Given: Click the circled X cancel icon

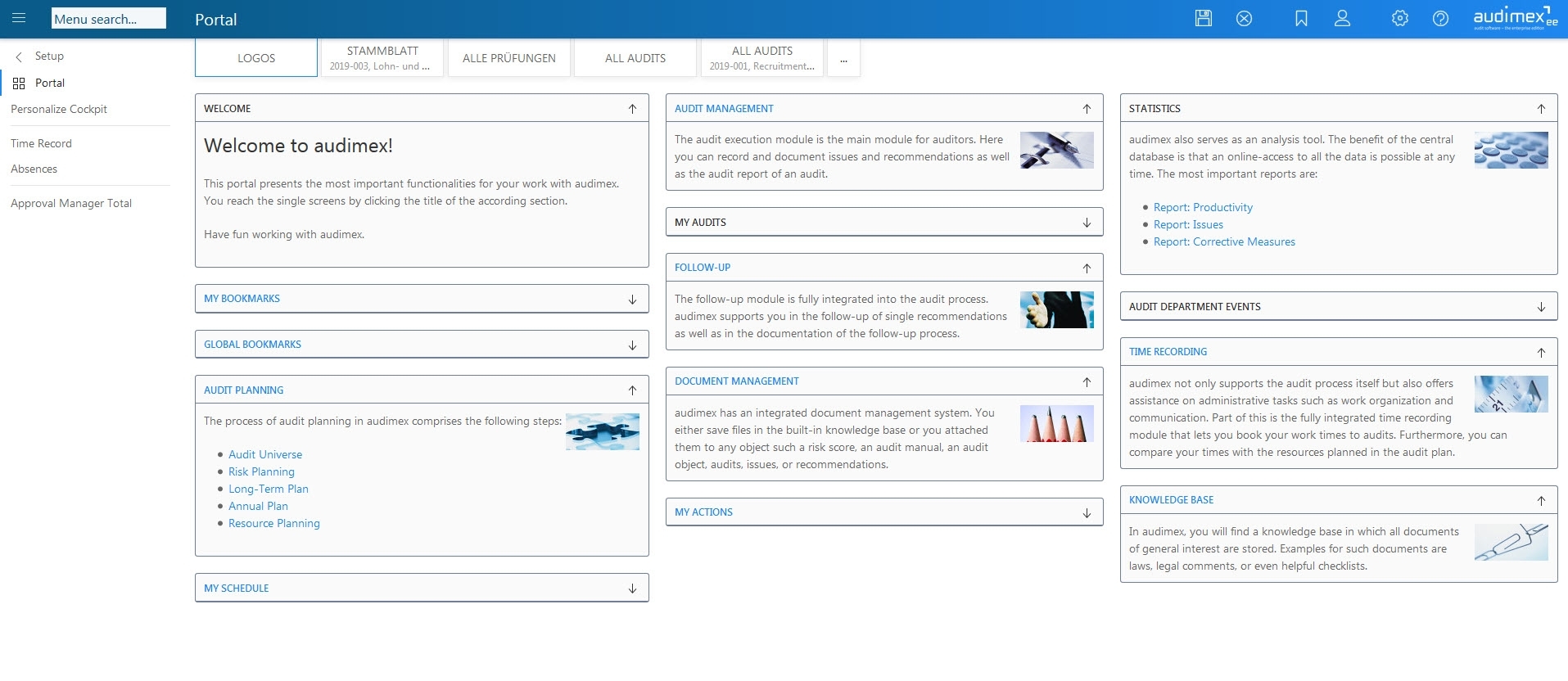Looking at the screenshot, I should [x=1244, y=18].
